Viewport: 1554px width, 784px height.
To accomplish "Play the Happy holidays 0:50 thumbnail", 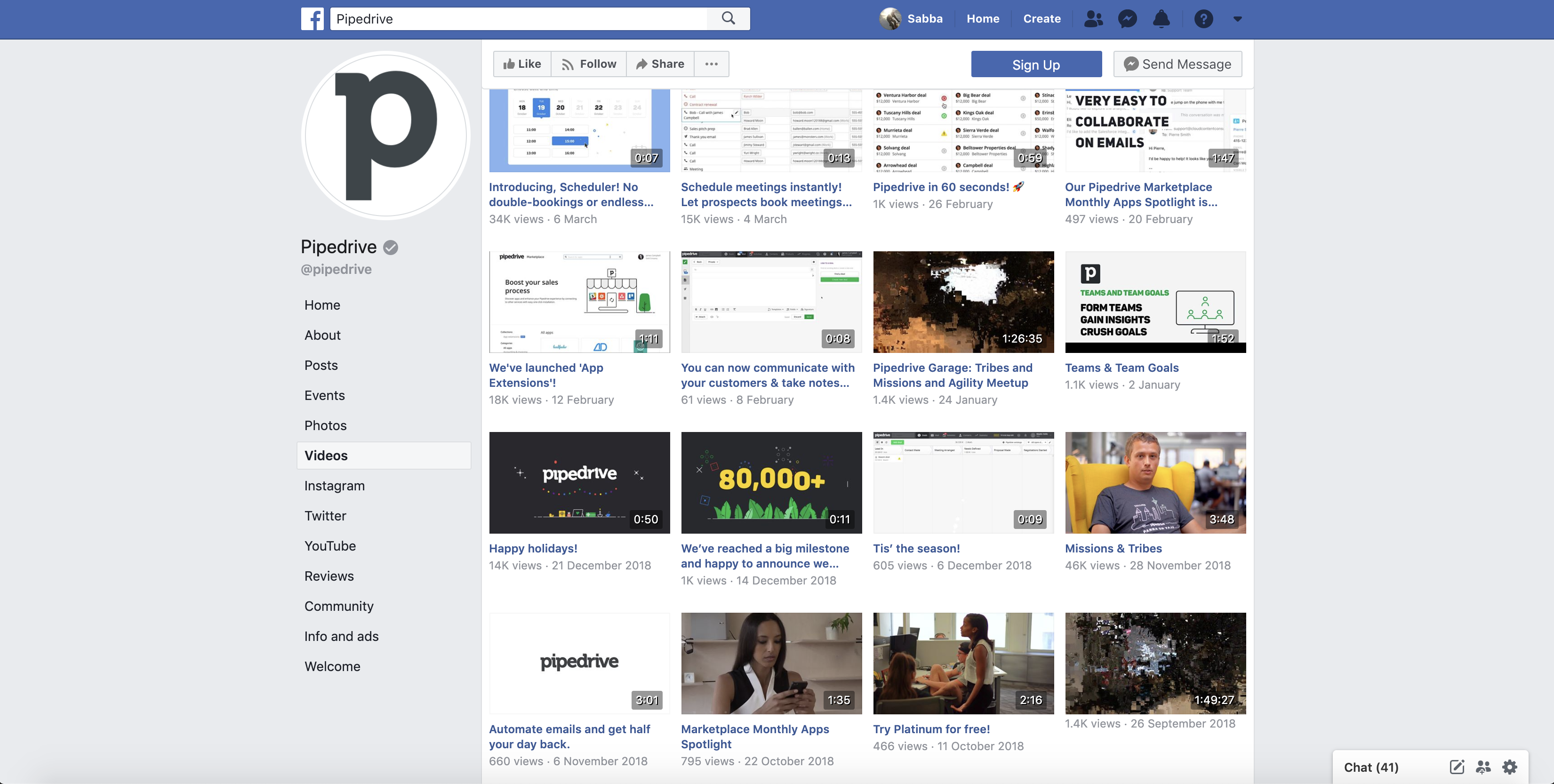I will pyautogui.click(x=579, y=482).
